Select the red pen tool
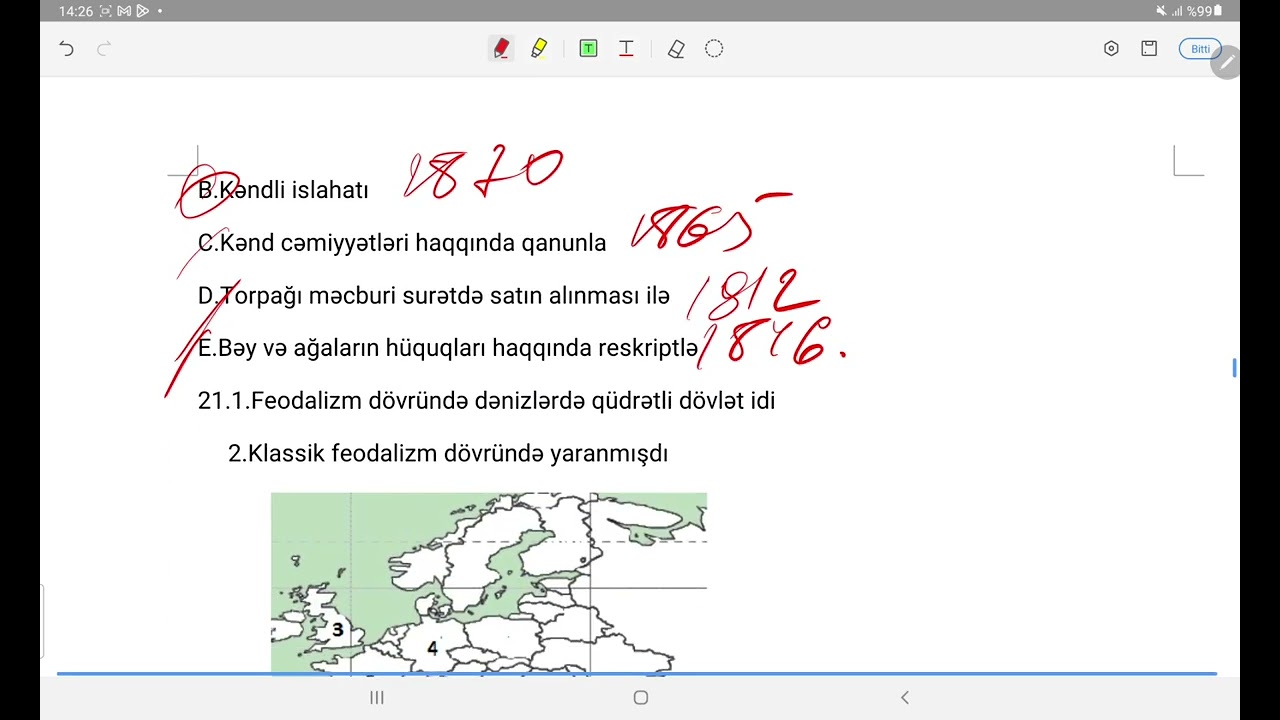 (x=501, y=48)
